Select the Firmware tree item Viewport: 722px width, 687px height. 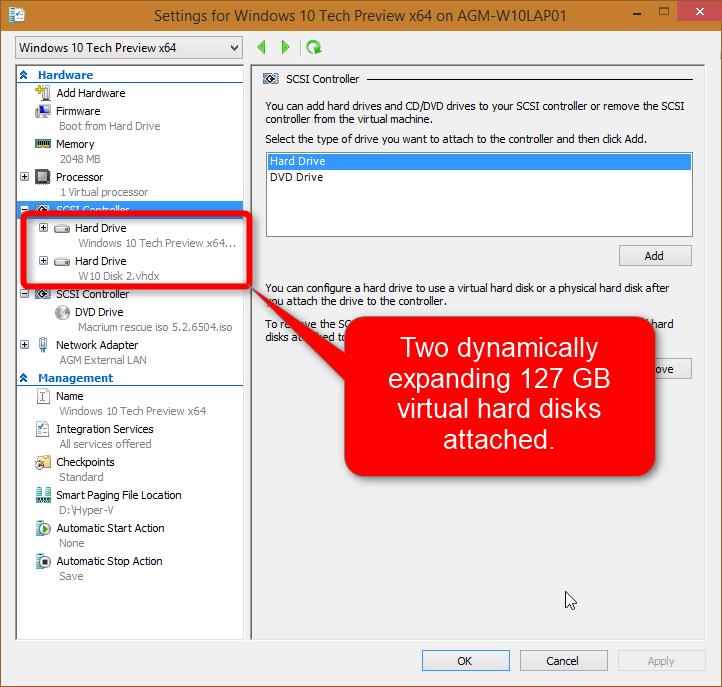pos(78,111)
